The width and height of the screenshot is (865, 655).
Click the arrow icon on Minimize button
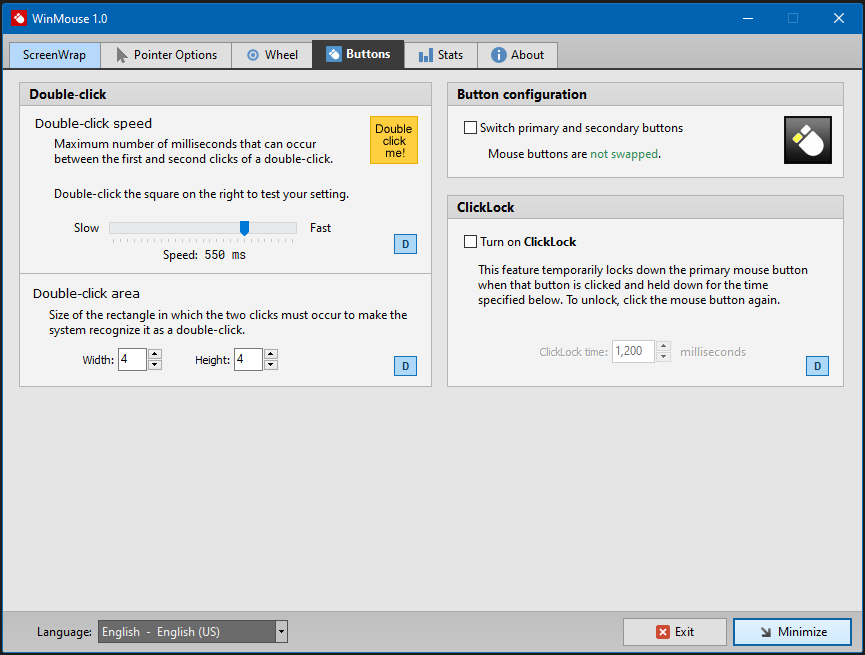click(x=766, y=632)
